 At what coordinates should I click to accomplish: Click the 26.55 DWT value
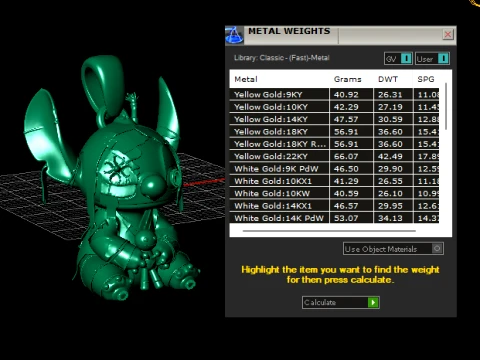click(x=390, y=181)
